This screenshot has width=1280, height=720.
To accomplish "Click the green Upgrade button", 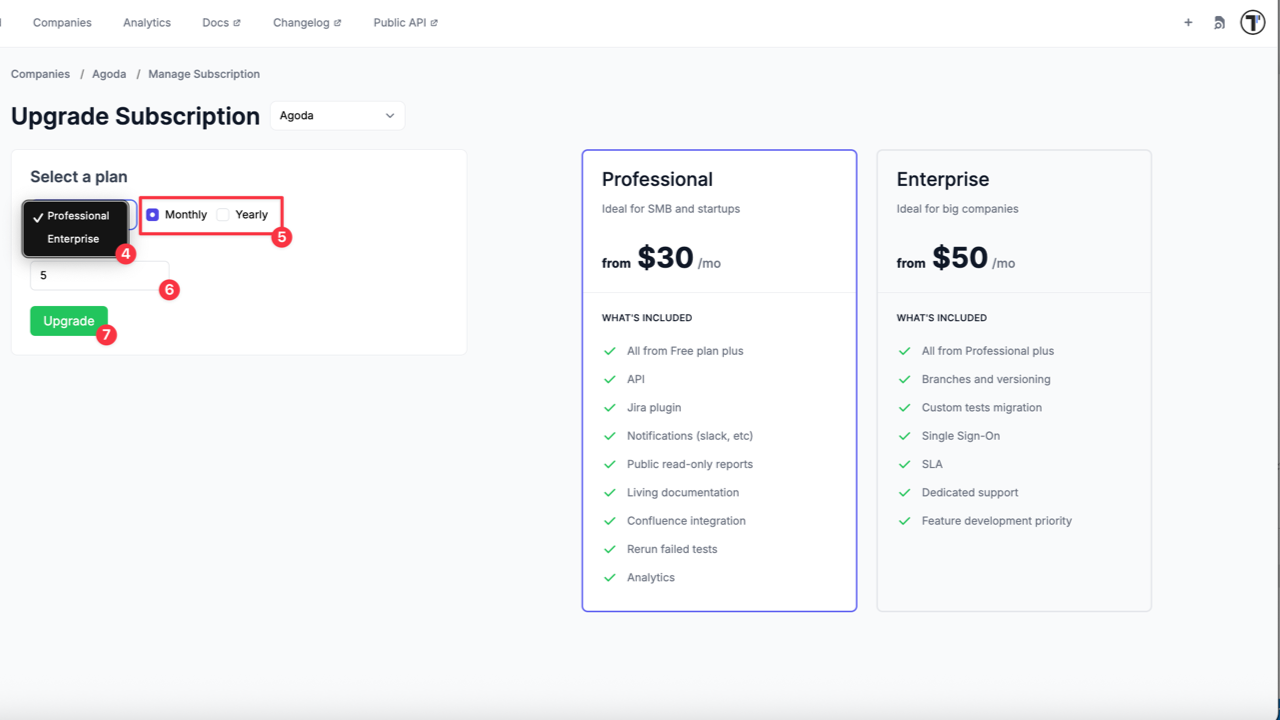I will coord(69,321).
